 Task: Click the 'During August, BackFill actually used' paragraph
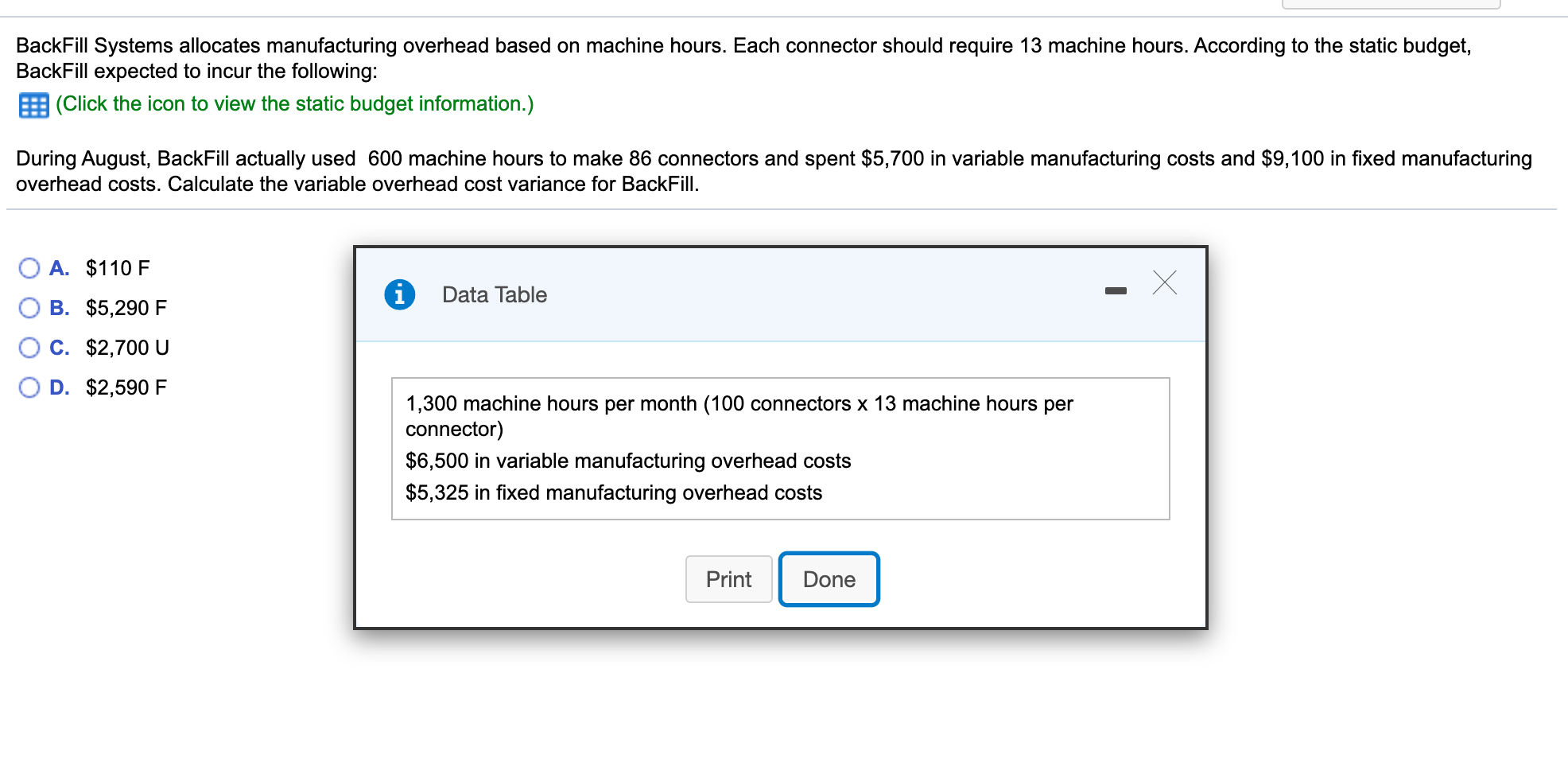point(774,171)
